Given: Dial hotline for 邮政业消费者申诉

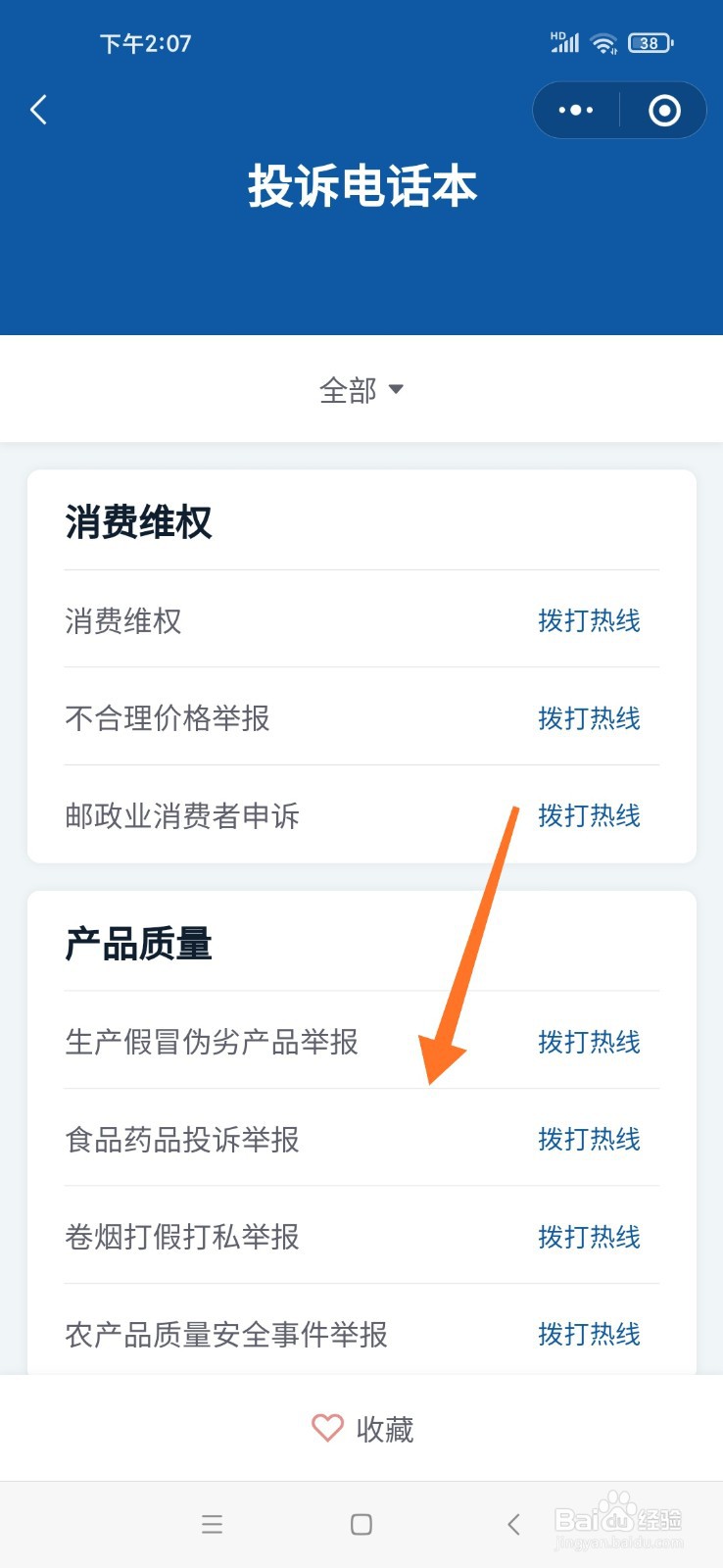Looking at the screenshot, I should point(589,815).
